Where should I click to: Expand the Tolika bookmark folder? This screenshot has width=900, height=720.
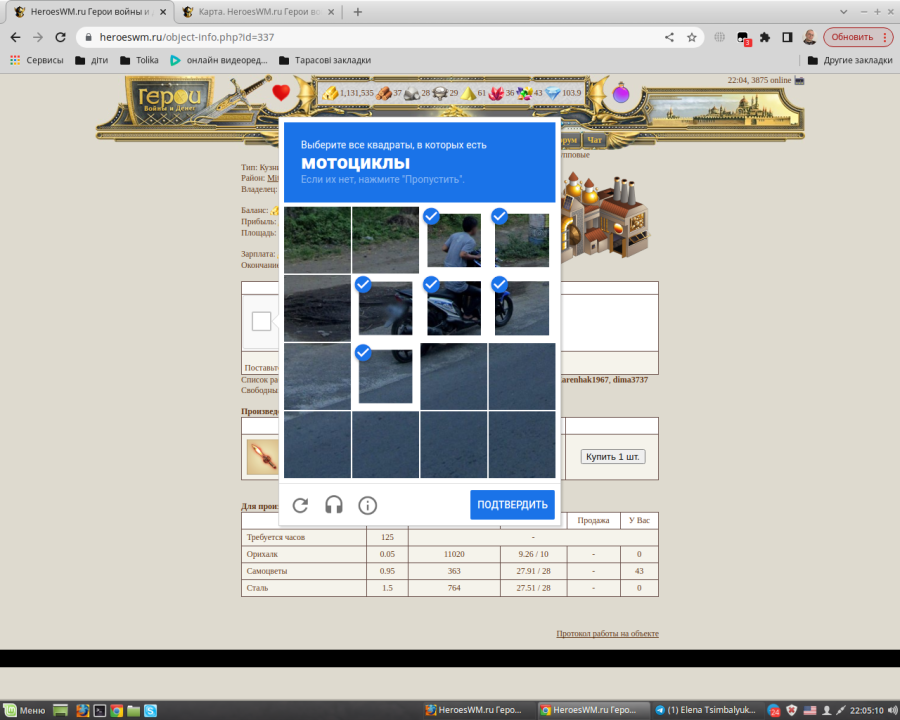pyautogui.click(x=139, y=60)
